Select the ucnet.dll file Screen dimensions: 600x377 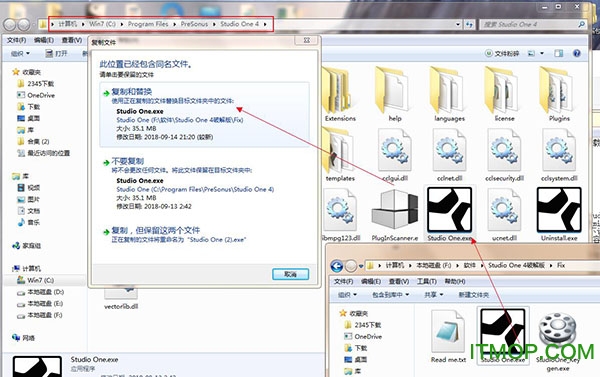click(x=504, y=215)
